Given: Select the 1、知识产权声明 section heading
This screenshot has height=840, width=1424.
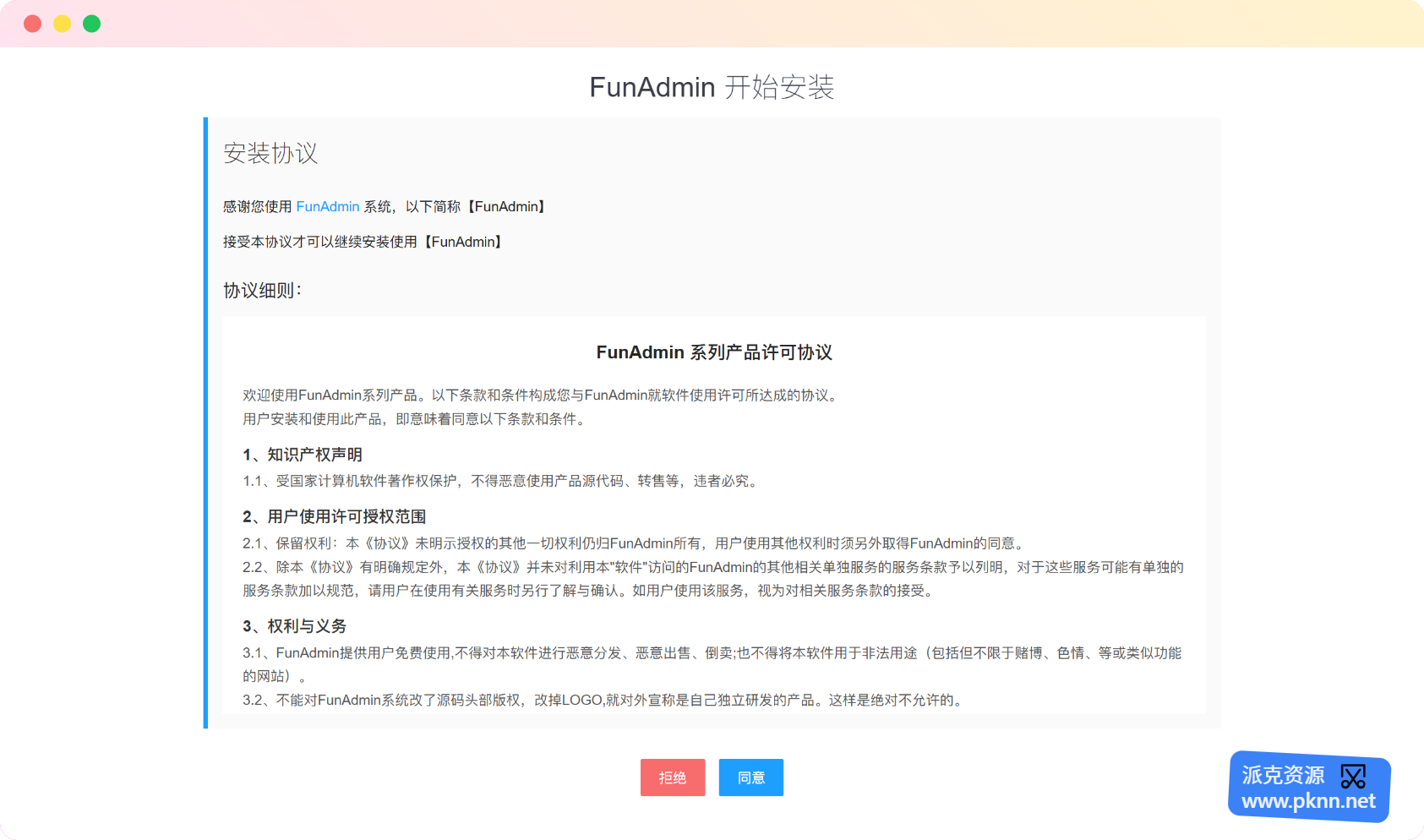Looking at the screenshot, I should 303,455.
